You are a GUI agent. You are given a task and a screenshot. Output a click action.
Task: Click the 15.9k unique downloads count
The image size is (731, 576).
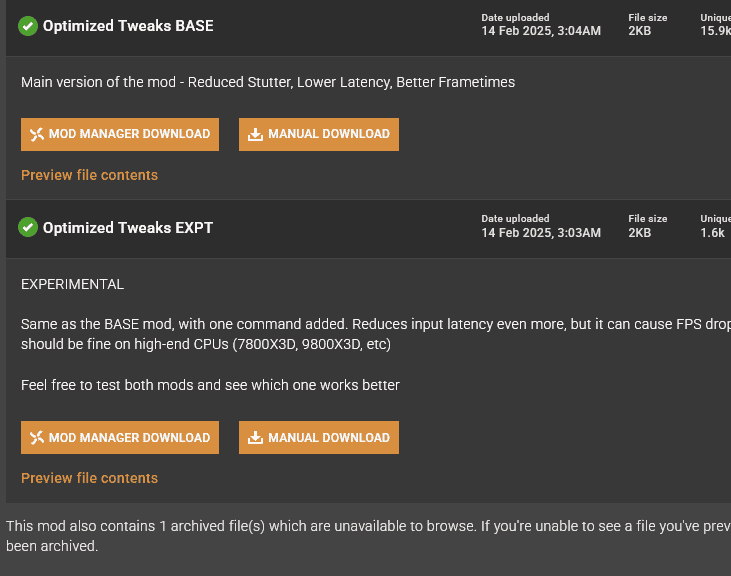point(716,31)
